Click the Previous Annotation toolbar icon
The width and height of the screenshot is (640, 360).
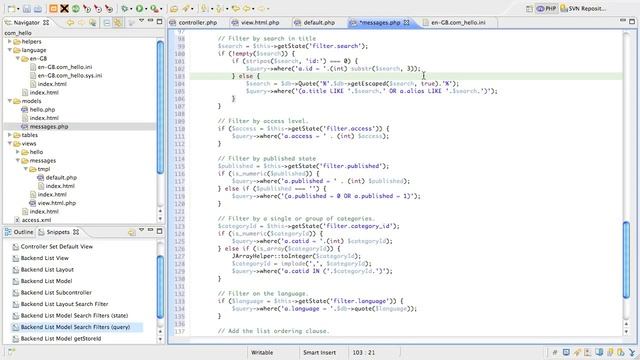click(219, 9)
